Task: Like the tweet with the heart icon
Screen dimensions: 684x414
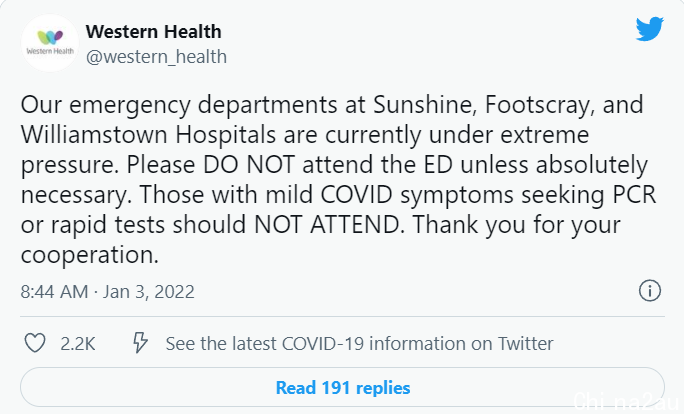Action: coord(34,343)
